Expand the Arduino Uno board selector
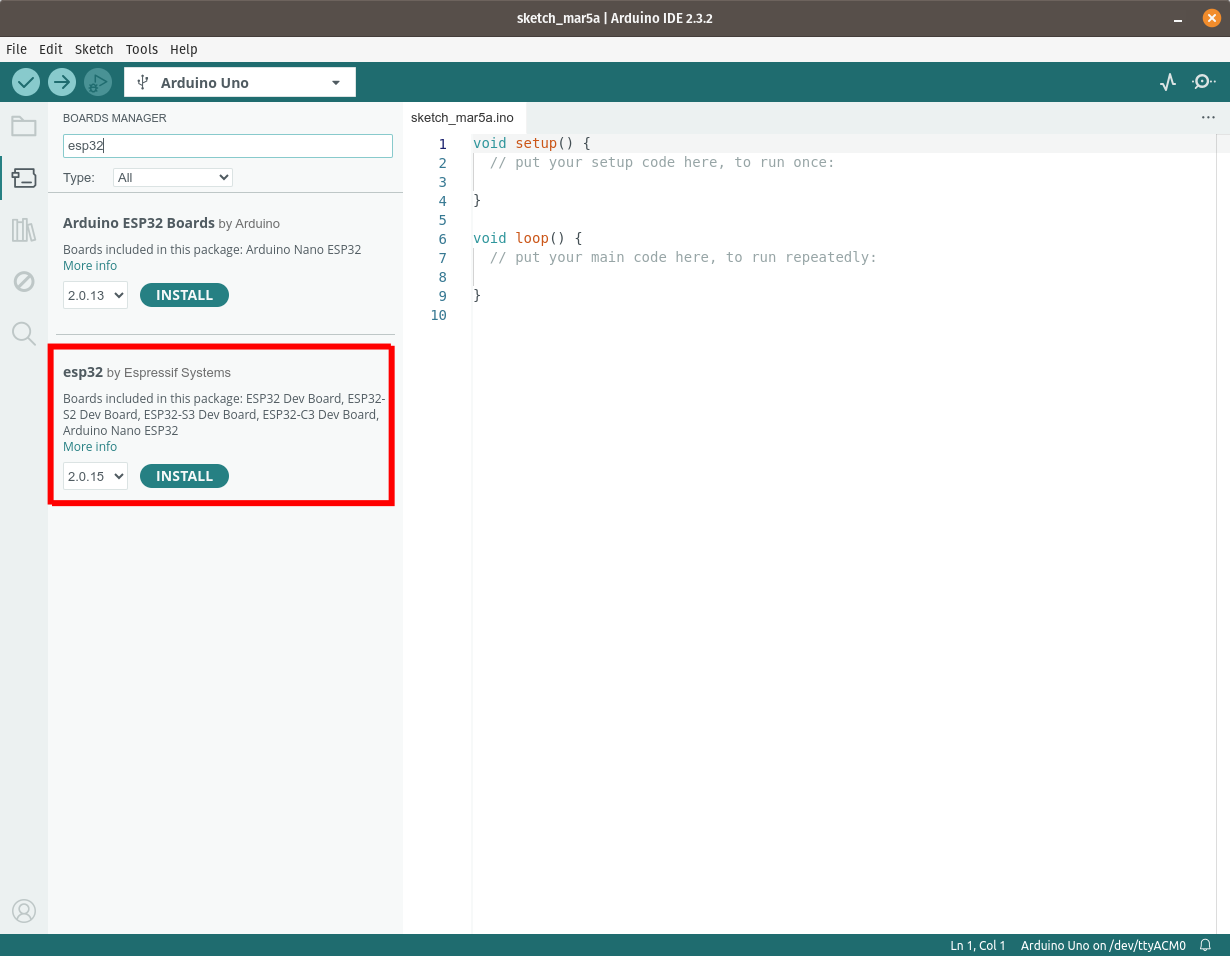 240,83
